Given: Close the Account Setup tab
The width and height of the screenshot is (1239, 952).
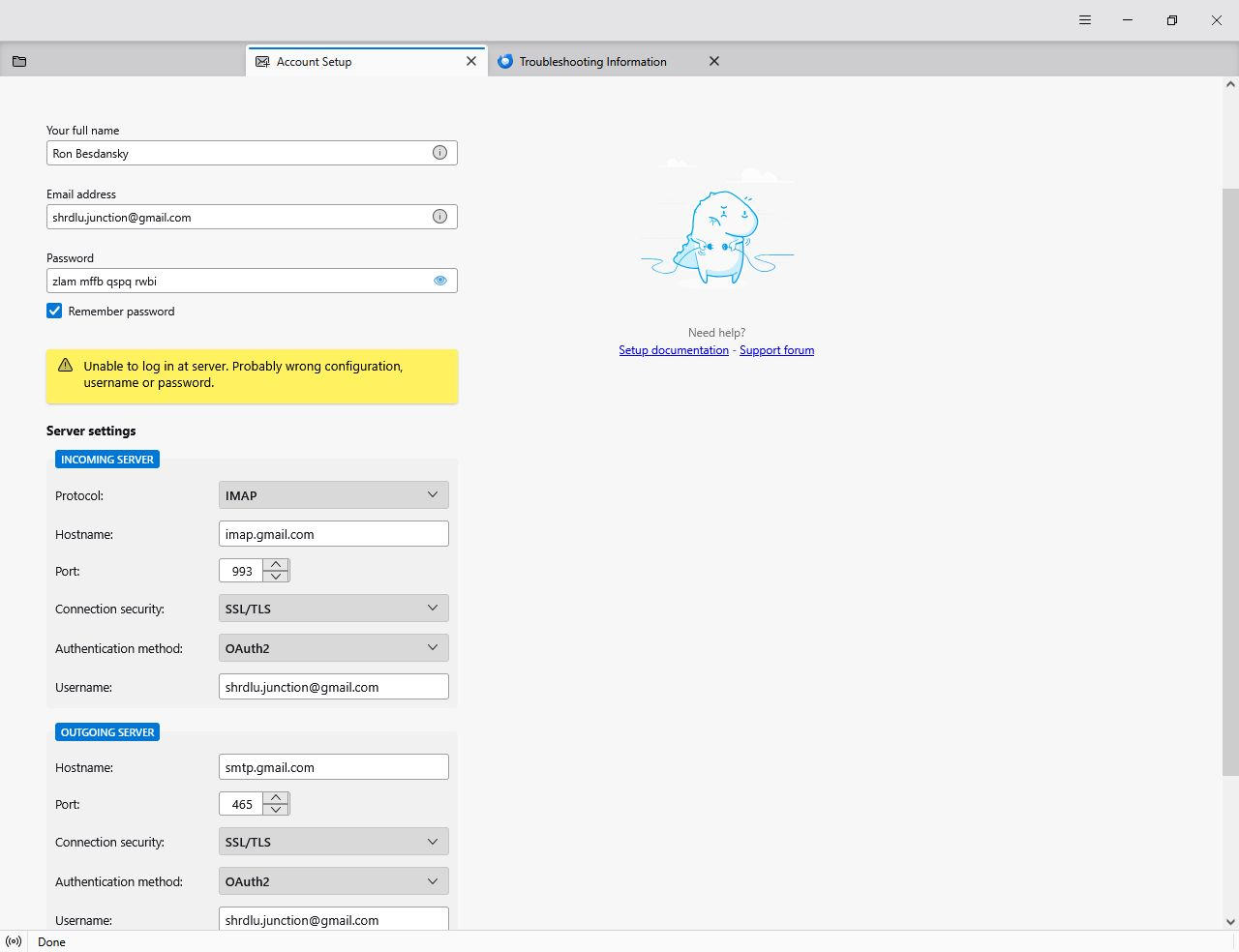Looking at the screenshot, I should (x=471, y=61).
